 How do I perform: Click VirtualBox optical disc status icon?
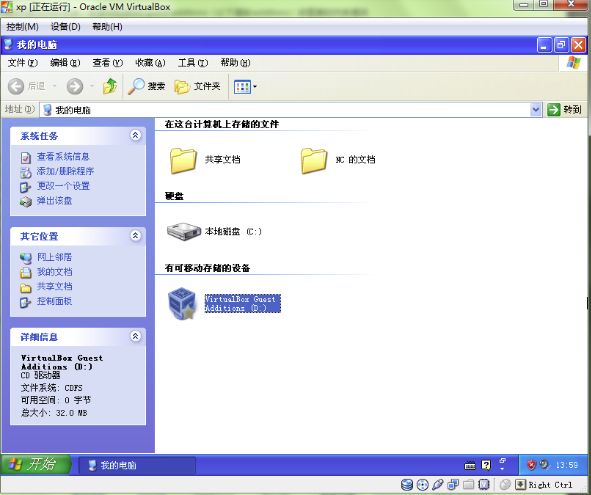pos(422,485)
